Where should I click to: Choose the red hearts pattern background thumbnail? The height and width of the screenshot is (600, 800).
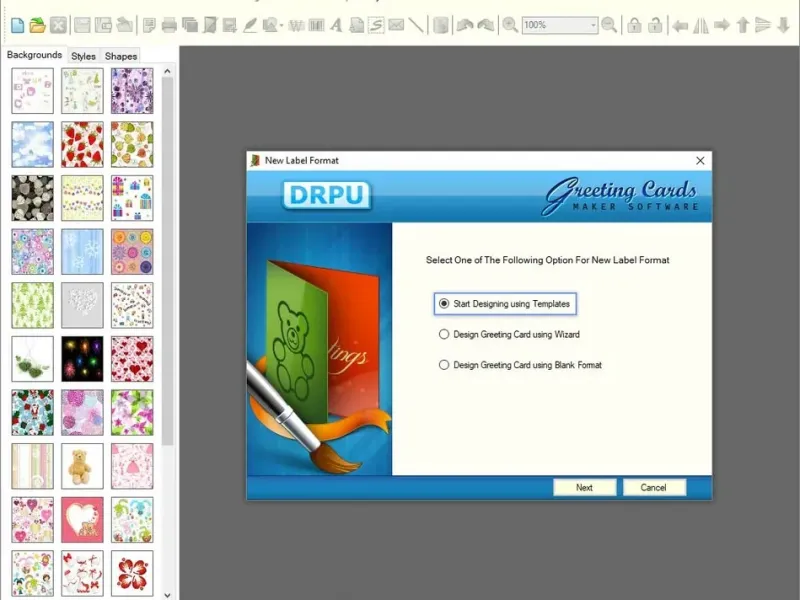click(x=132, y=359)
